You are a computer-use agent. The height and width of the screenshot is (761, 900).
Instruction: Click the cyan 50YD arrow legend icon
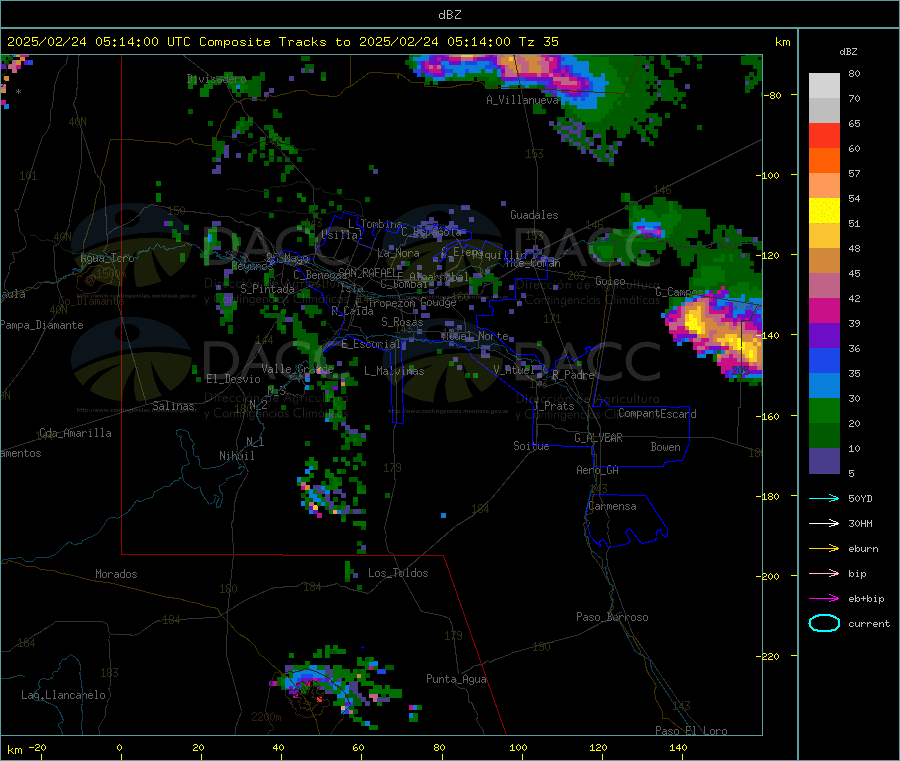[x=824, y=498]
